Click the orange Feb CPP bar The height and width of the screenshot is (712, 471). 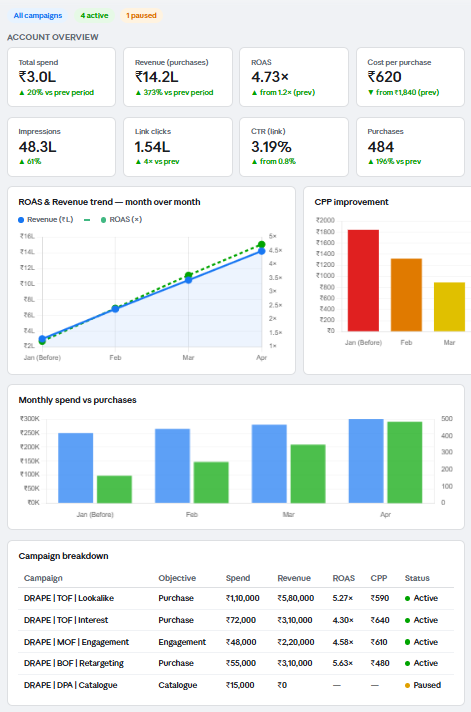[407, 295]
